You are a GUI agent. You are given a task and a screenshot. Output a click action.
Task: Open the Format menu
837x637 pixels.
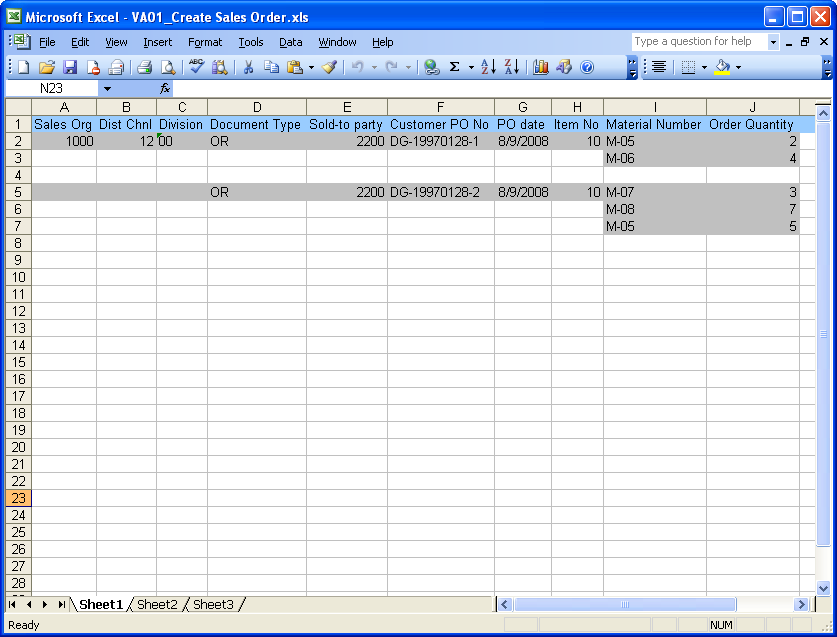(205, 42)
